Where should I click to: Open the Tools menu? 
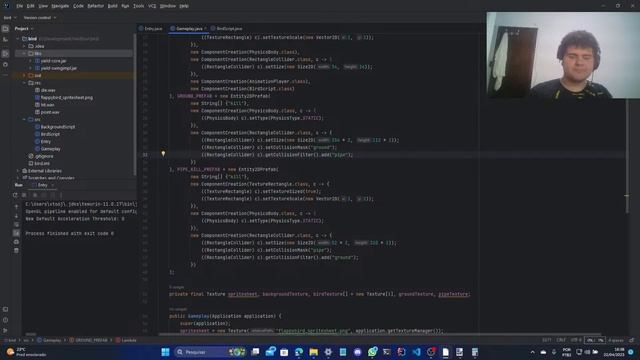[139, 6]
